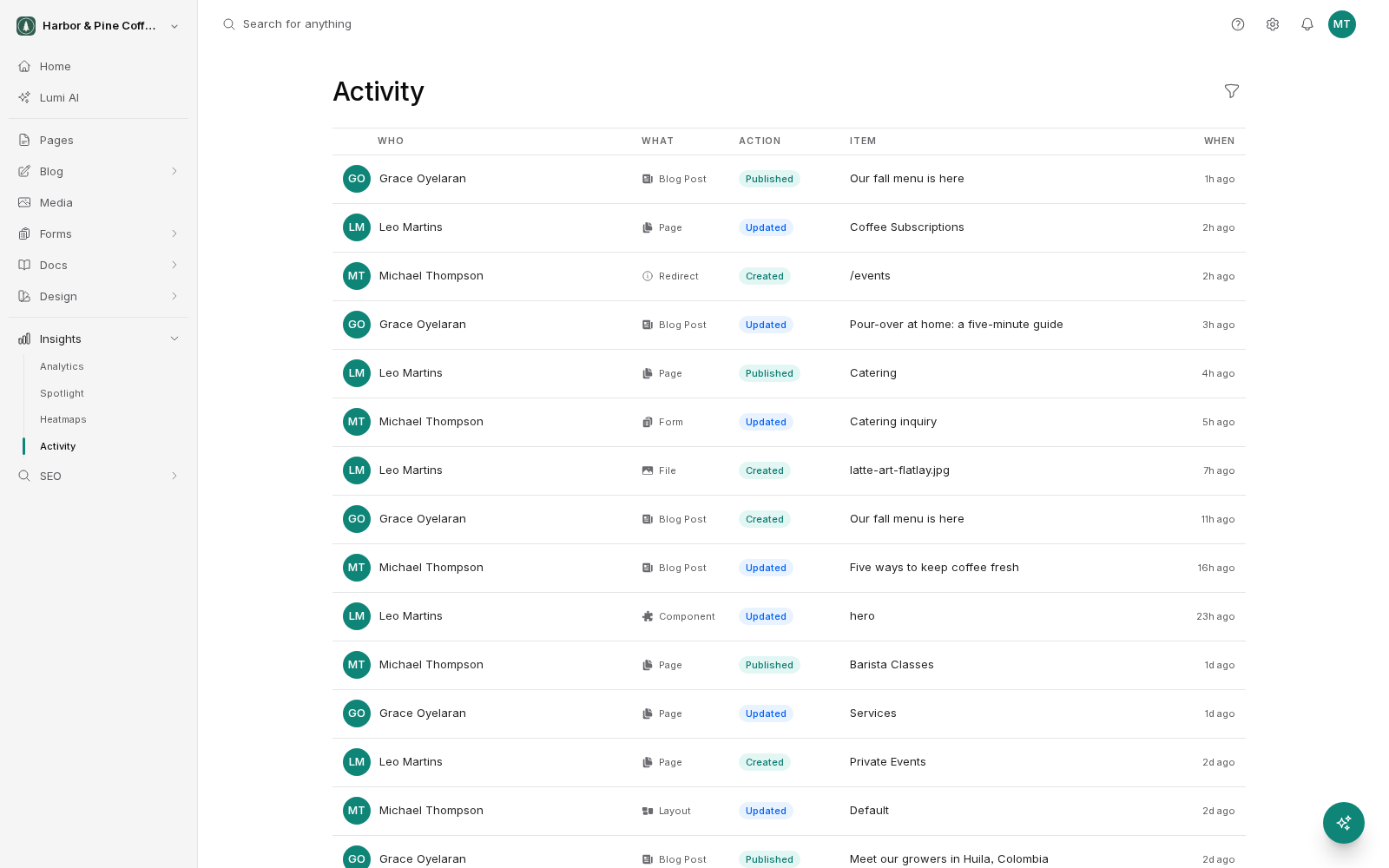Open the MT user avatar menu
The image size is (1389, 868).
click(x=1342, y=24)
